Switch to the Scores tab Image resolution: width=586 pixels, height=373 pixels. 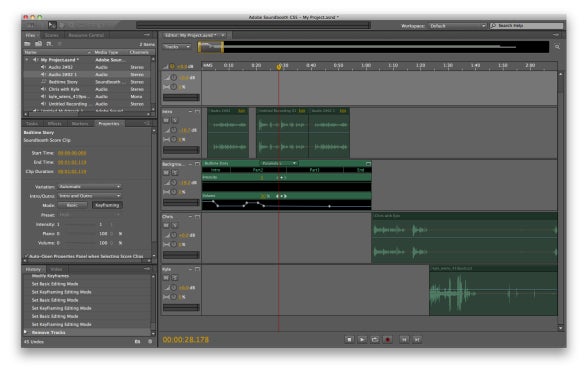coord(52,35)
